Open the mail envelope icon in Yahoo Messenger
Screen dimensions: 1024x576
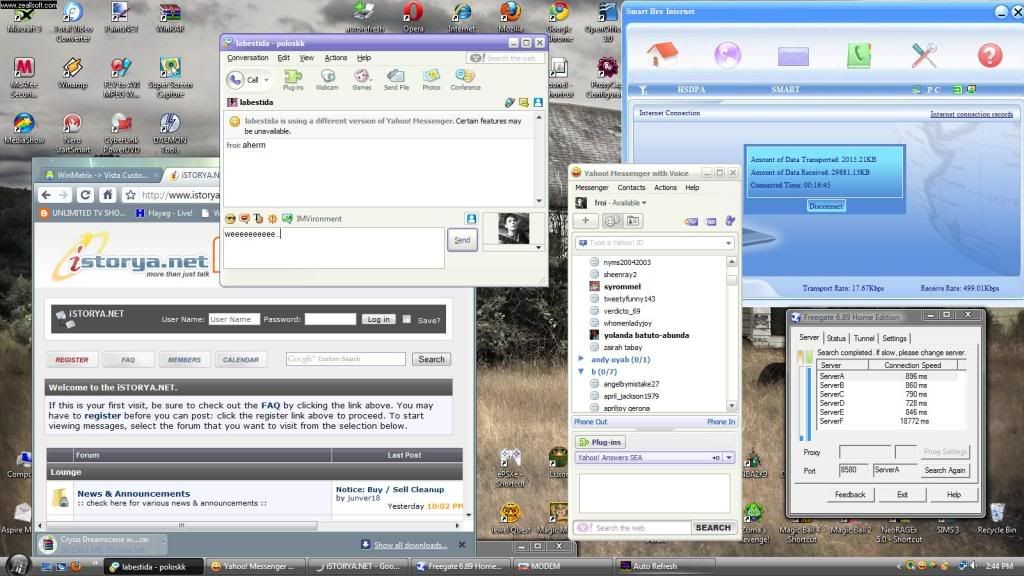[691, 221]
